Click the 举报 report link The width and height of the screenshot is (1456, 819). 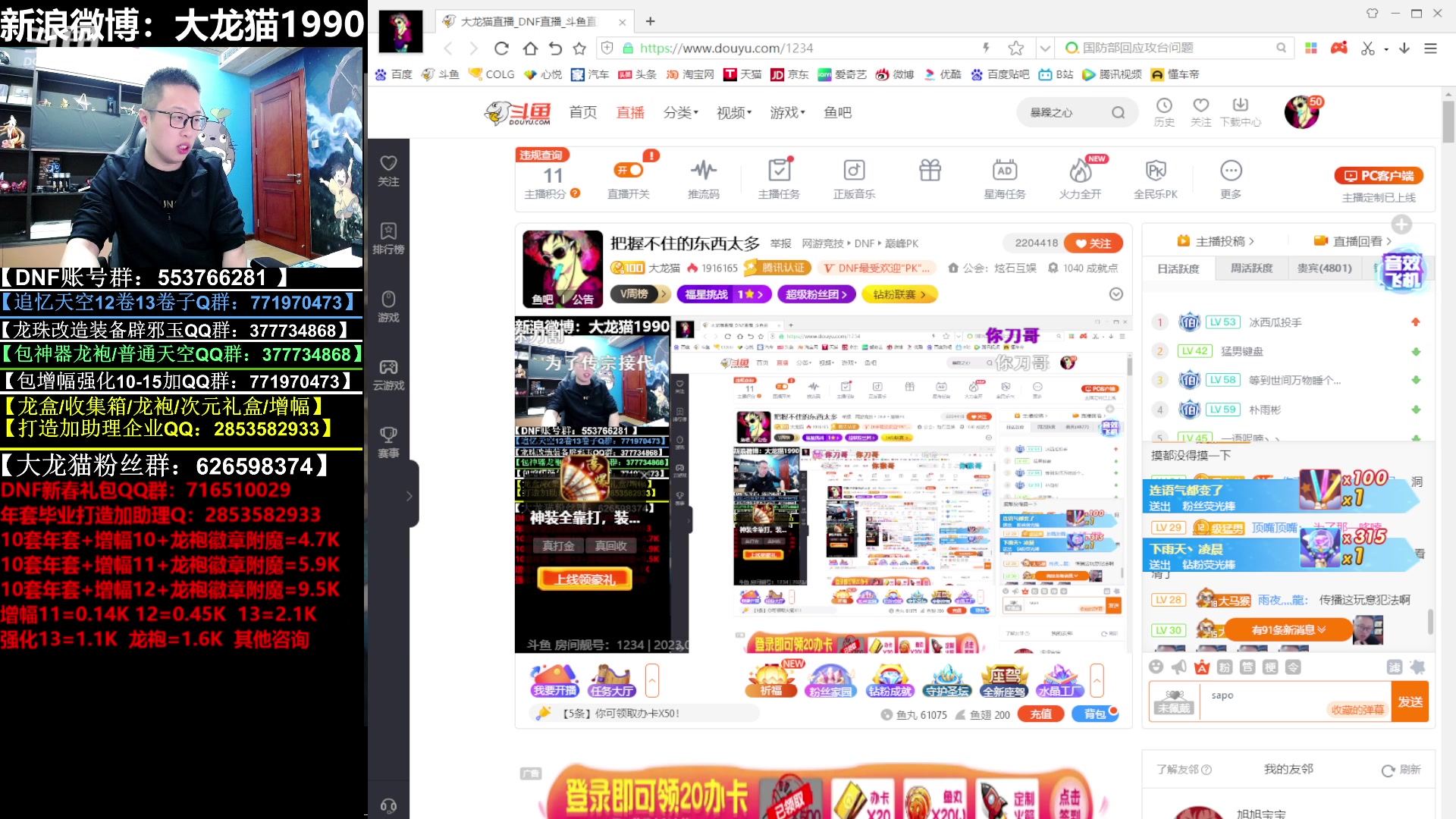click(x=780, y=243)
